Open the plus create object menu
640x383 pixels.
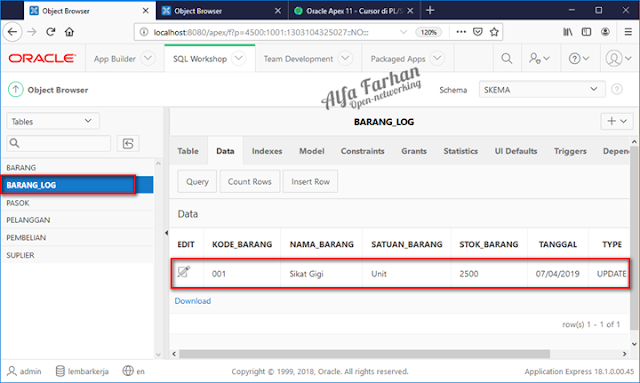click(617, 121)
